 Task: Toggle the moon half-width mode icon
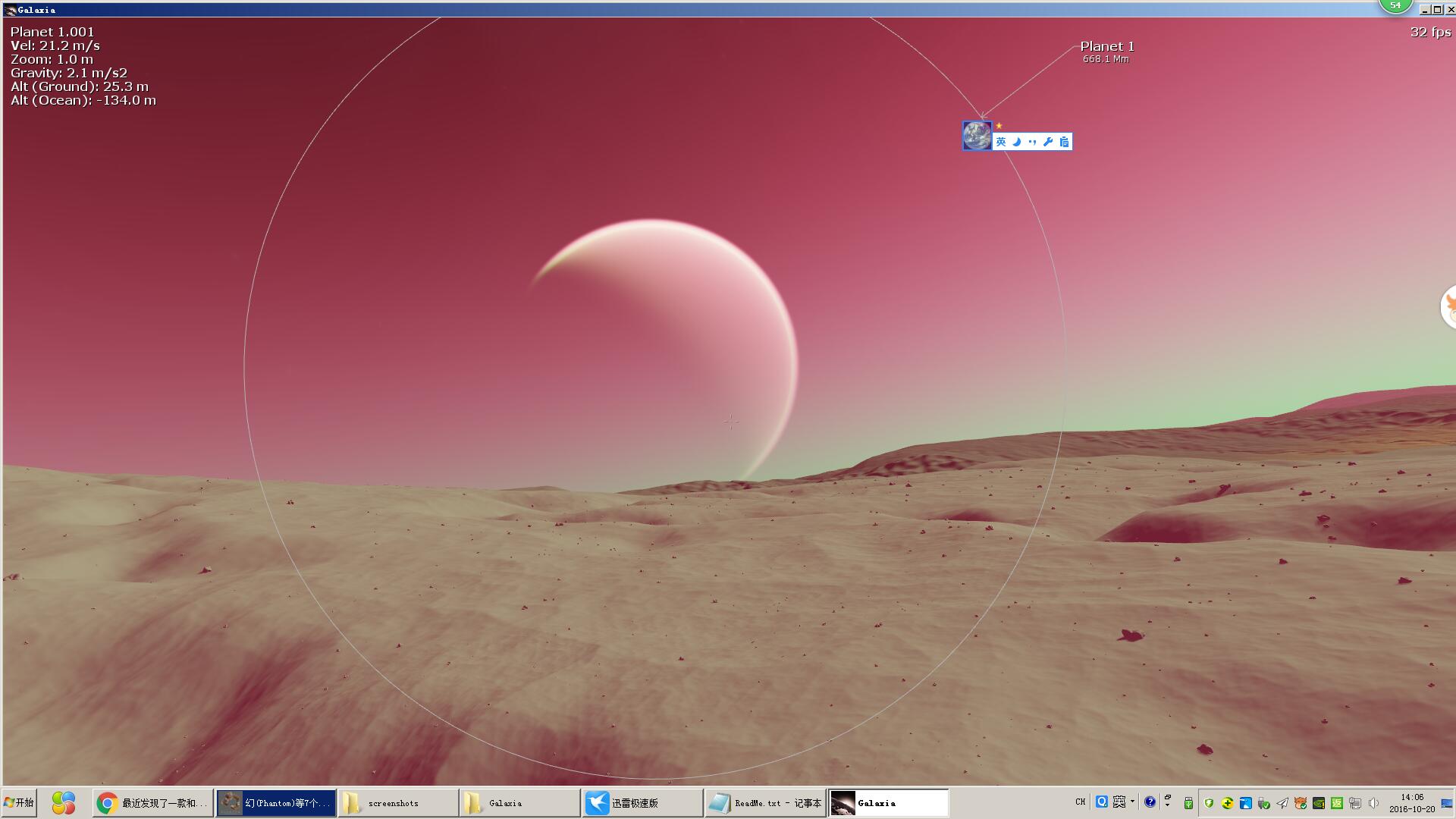tap(1017, 142)
